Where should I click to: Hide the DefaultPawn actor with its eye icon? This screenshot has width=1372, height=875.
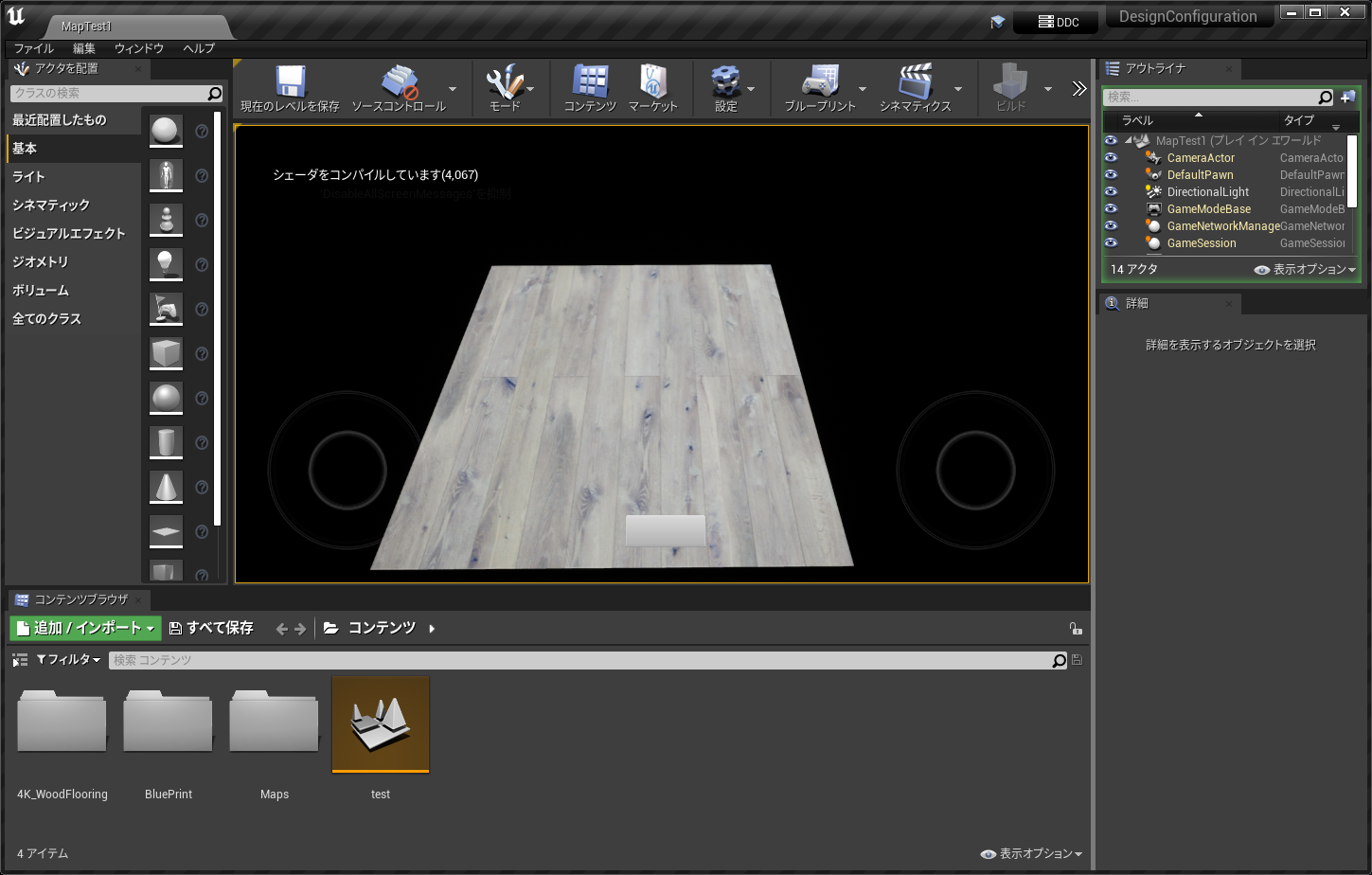tap(1110, 174)
